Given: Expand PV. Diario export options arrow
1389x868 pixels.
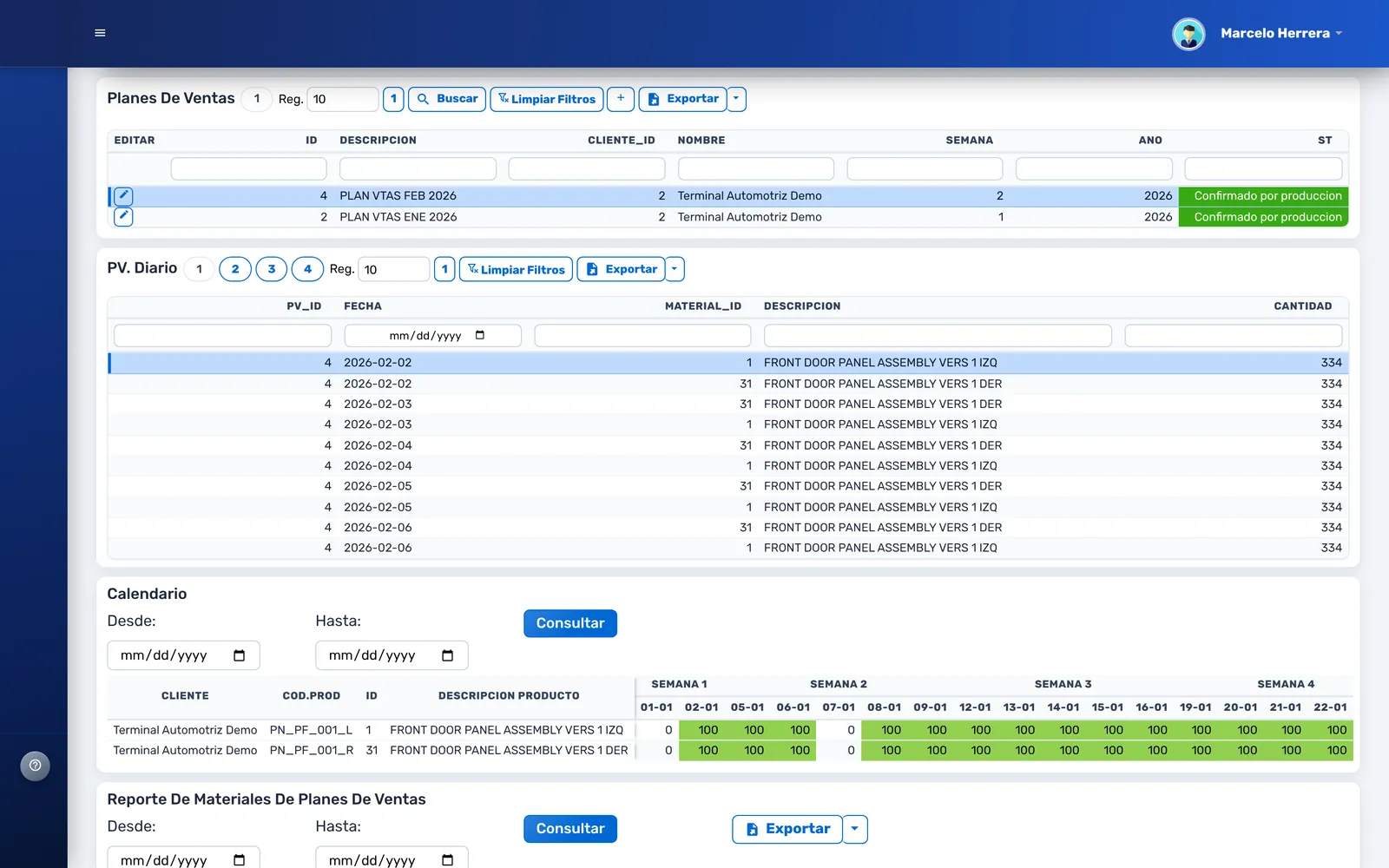Looking at the screenshot, I should click(675, 269).
